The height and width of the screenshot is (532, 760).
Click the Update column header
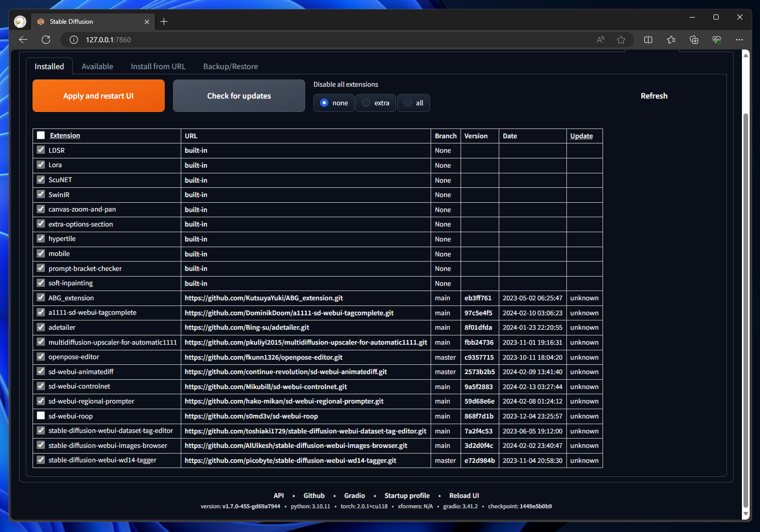point(581,136)
